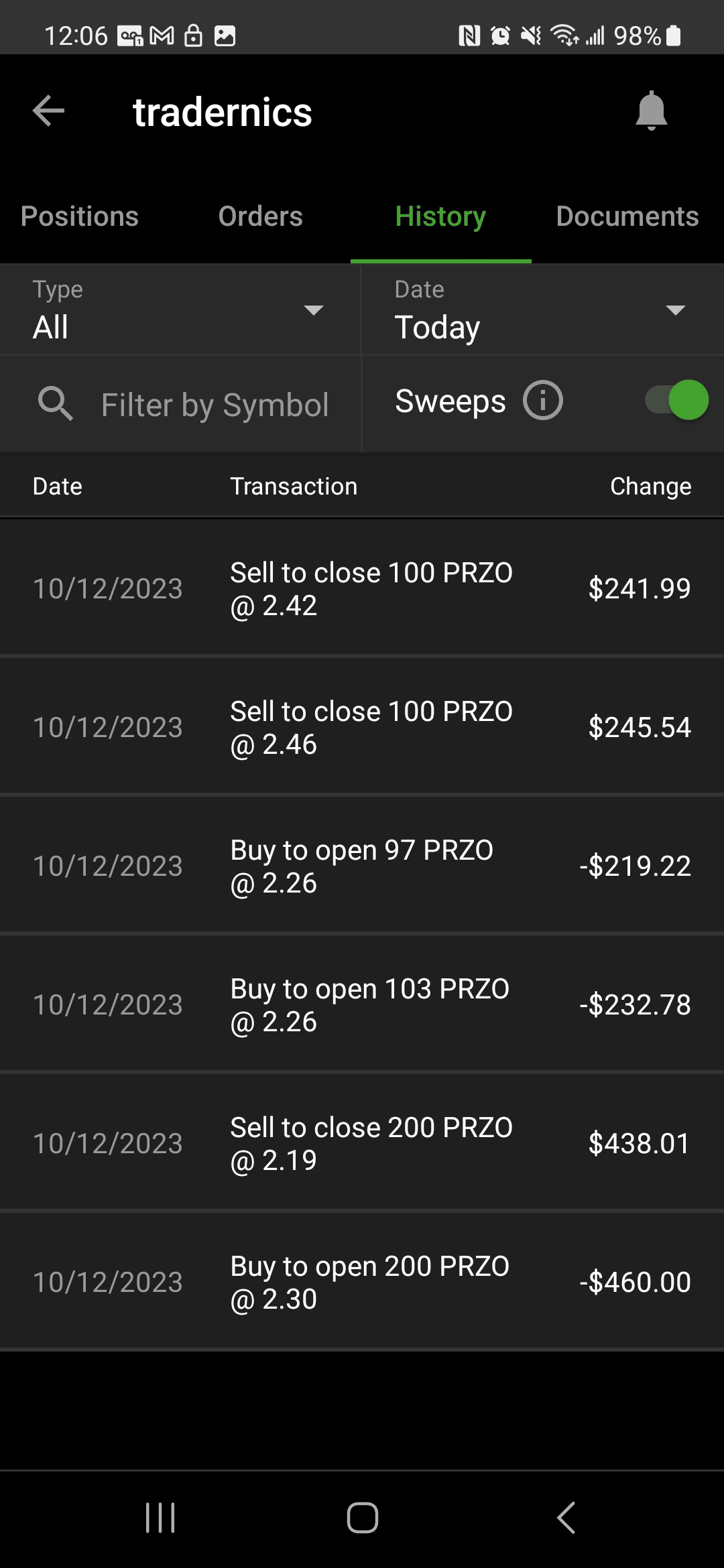Switch to the Positions tab
The height and width of the screenshot is (1568, 724).
[x=80, y=216]
